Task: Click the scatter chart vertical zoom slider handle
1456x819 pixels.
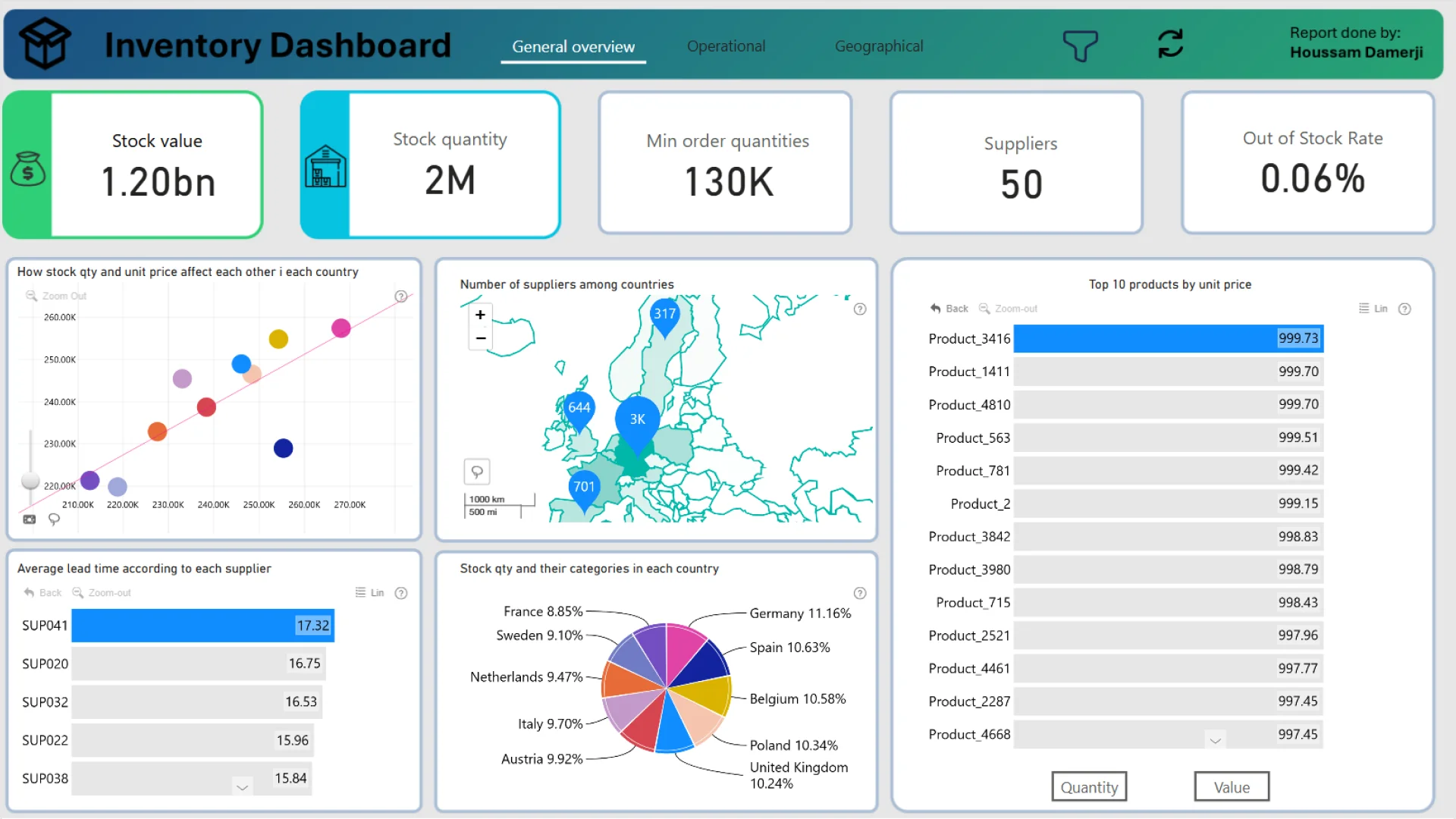Action: coord(30,480)
